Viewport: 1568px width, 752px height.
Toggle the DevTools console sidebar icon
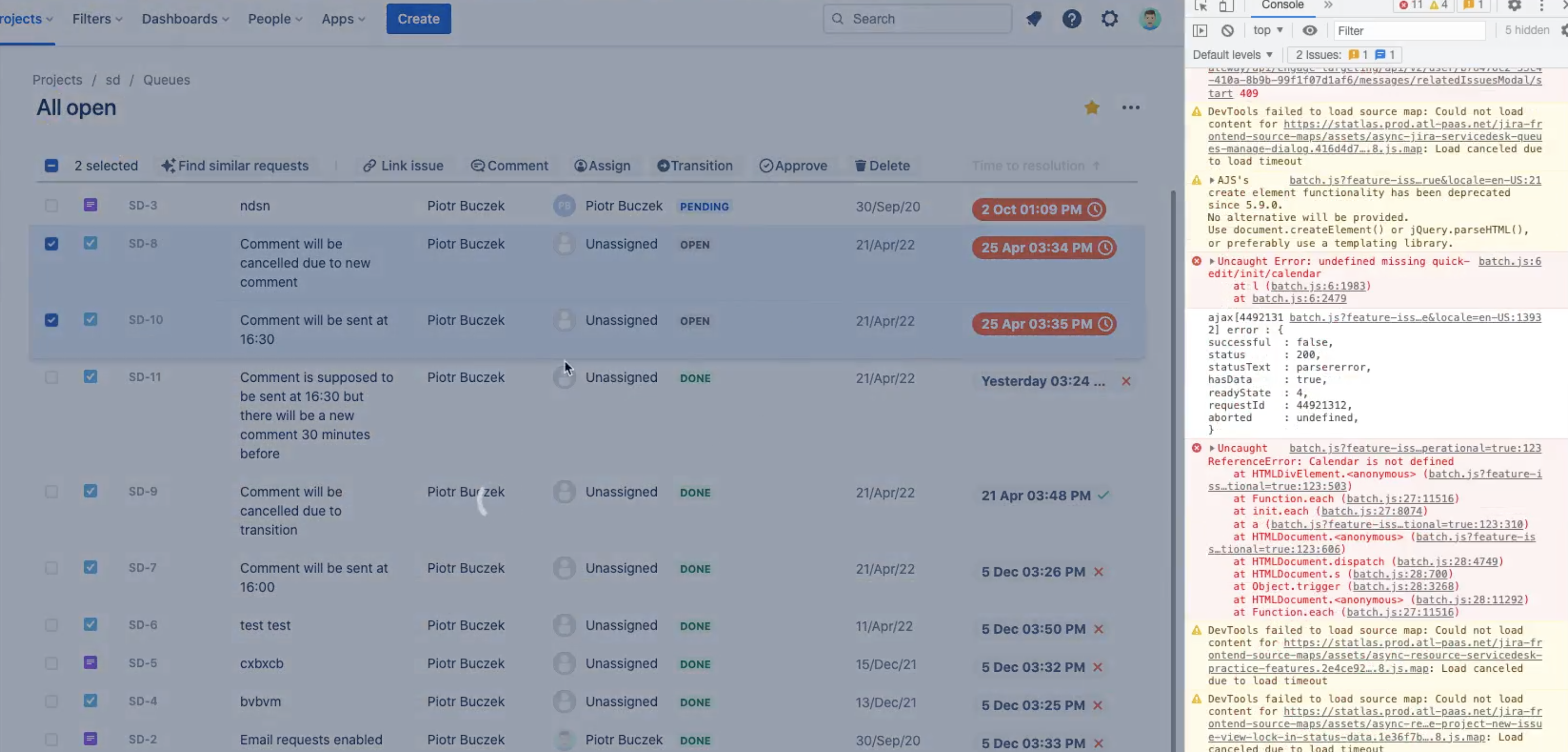(1199, 31)
